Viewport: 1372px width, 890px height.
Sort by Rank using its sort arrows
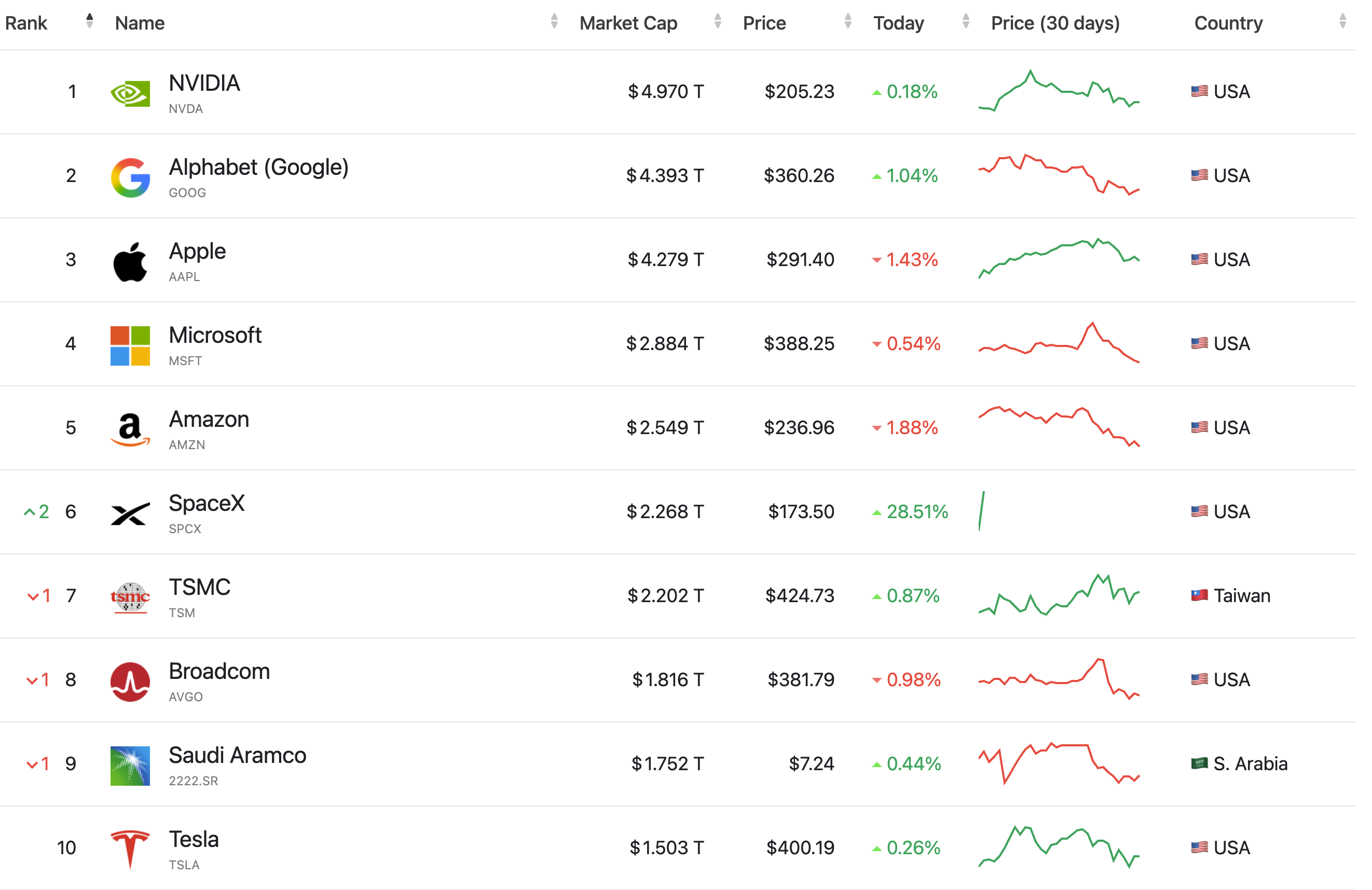click(x=89, y=21)
